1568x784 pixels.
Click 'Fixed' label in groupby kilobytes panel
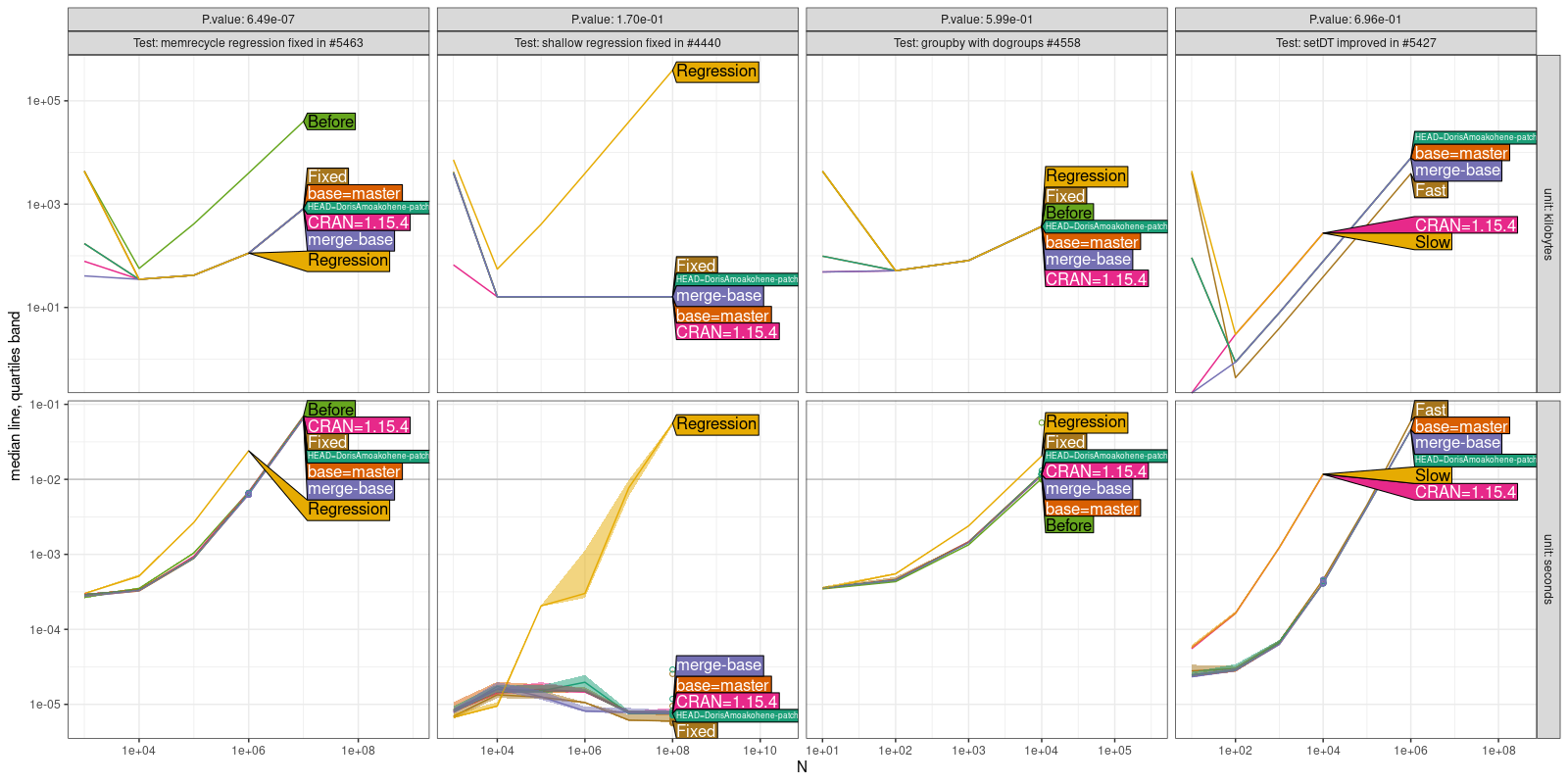1065,196
